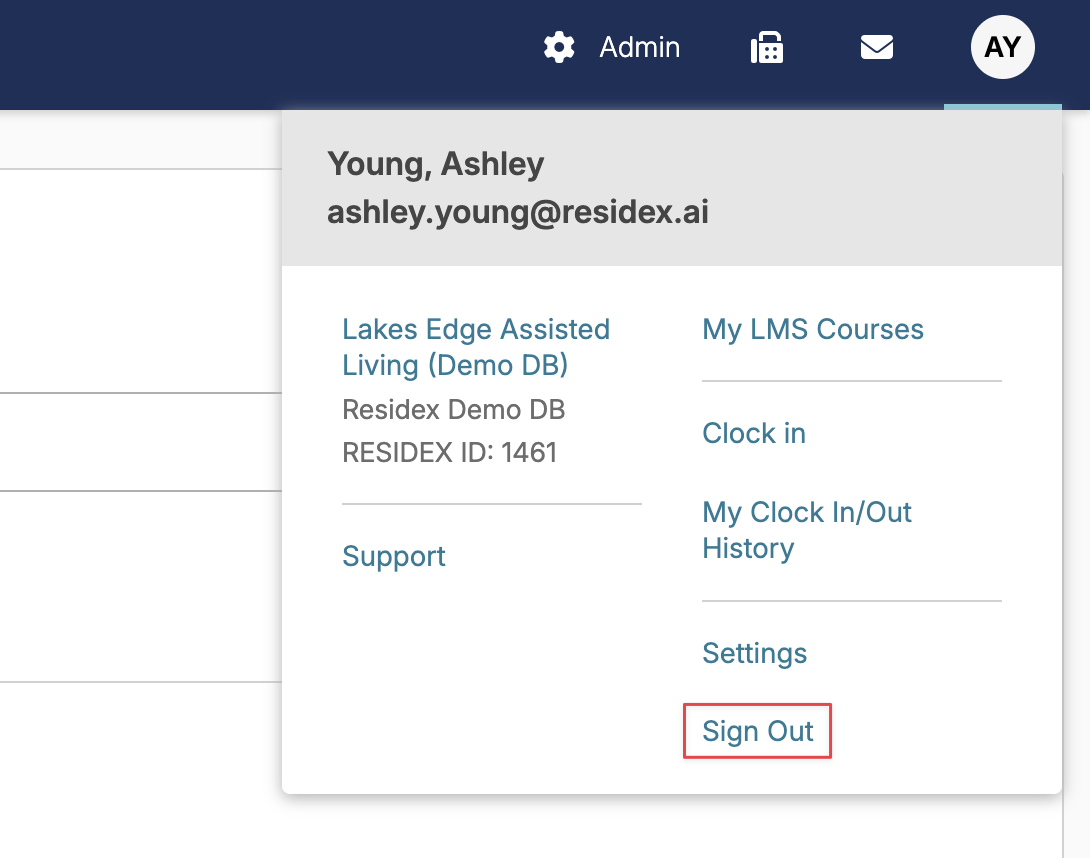Click Sign Out
This screenshot has width=1090, height=858.
(x=758, y=731)
